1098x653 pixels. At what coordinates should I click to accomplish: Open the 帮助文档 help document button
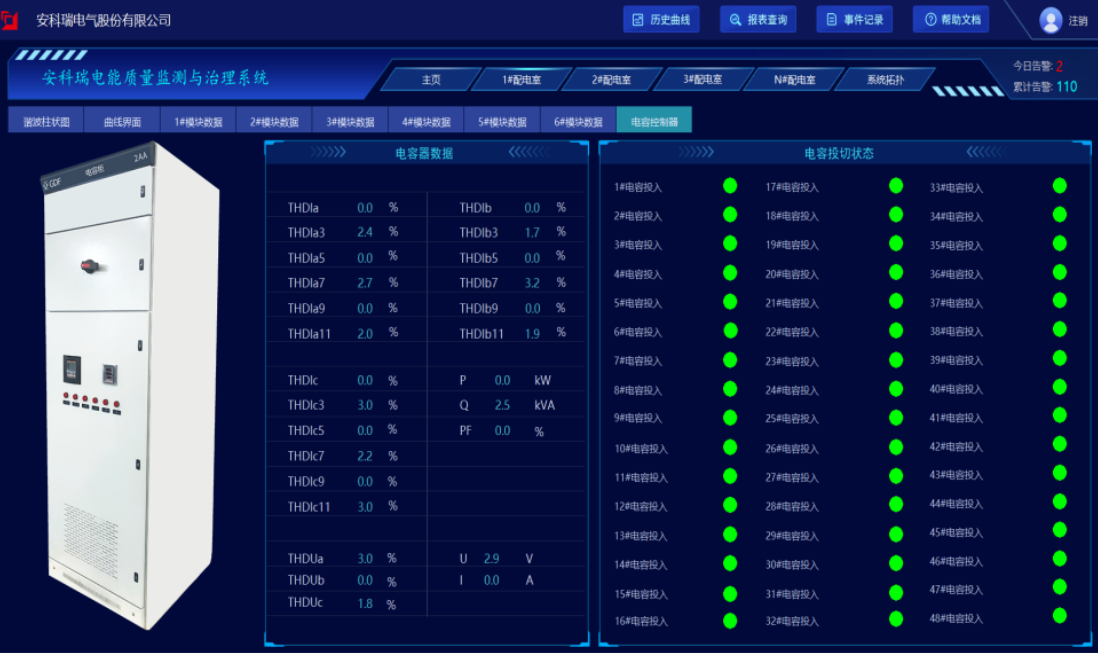click(951, 20)
